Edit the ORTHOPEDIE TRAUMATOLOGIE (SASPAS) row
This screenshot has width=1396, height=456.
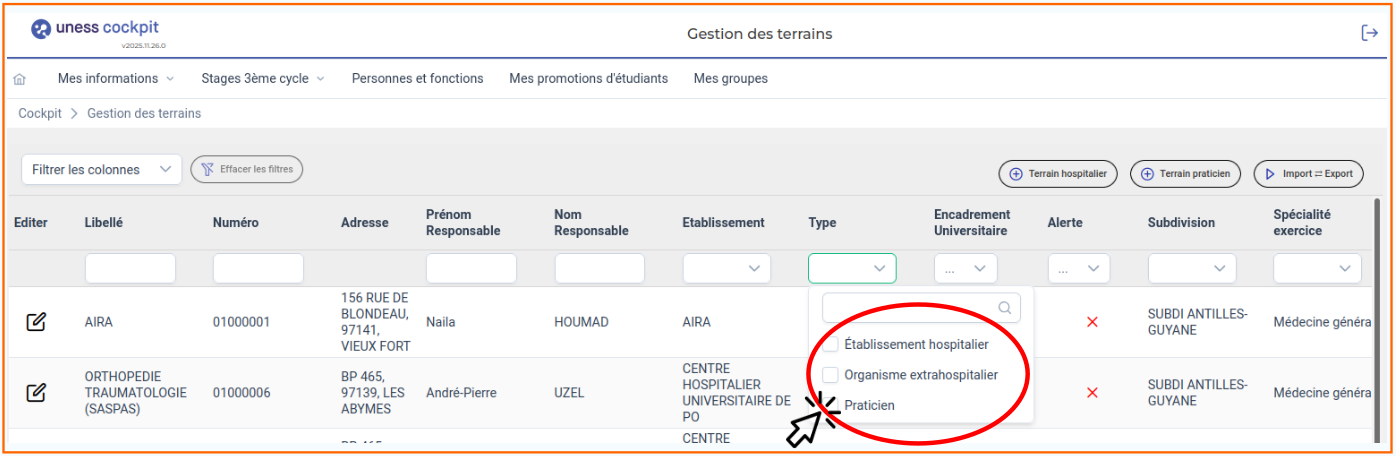[x=36, y=393]
